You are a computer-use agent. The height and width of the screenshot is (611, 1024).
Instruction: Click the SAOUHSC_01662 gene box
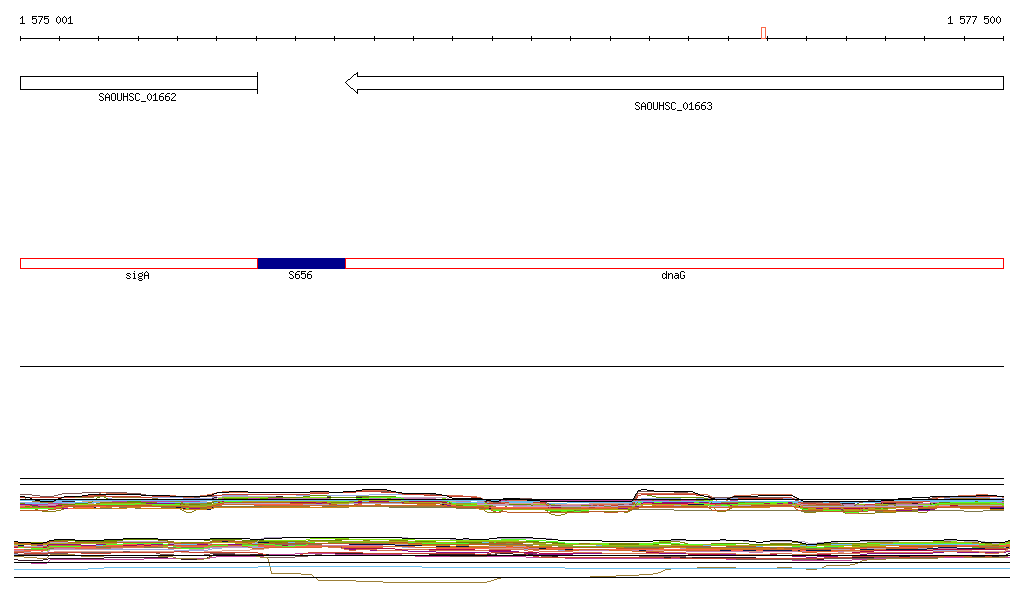pos(139,83)
